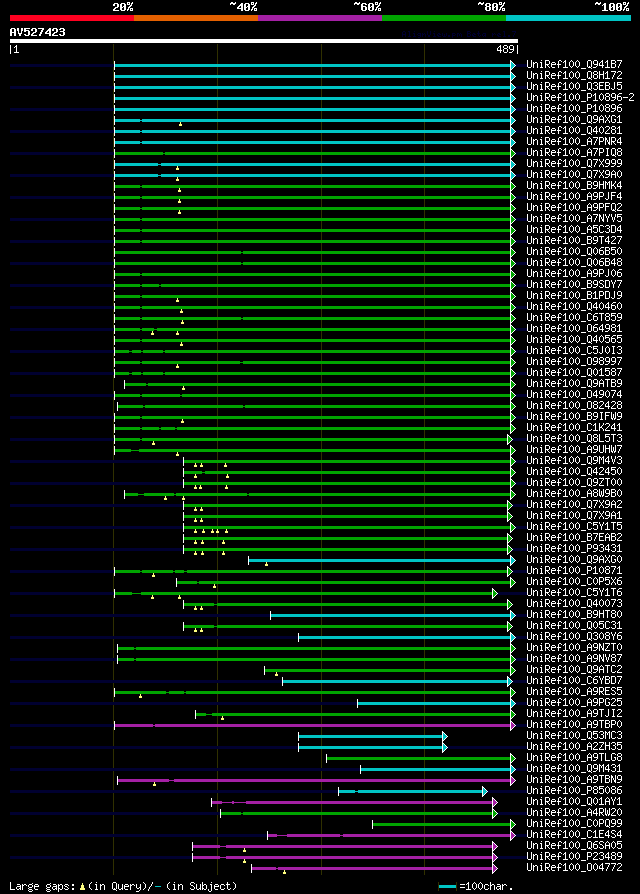Image resolution: width=640 pixels, height=894 pixels.
Task: Select hit label UniRef100_Q7X999
Action: pos(574,164)
